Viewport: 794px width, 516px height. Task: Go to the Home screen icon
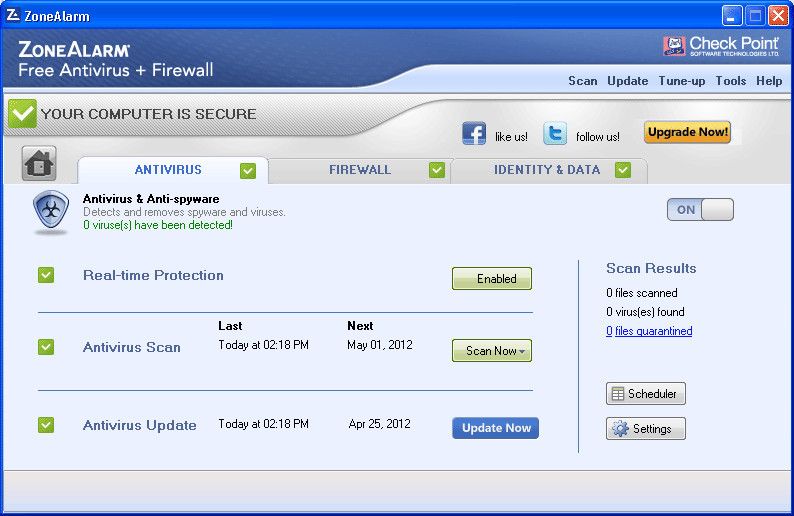pyautogui.click(x=39, y=164)
